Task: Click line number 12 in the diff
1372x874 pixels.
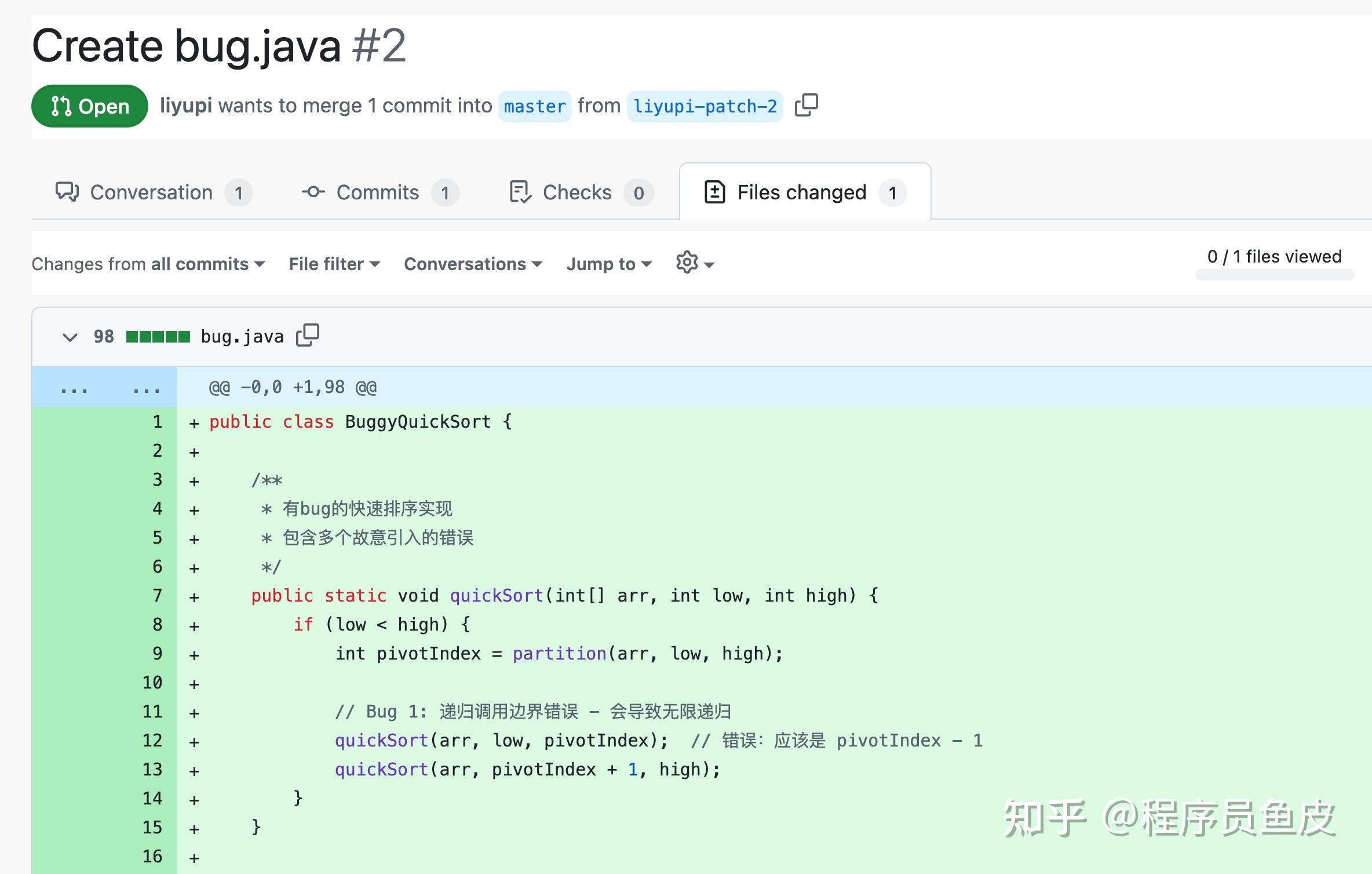Action: (x=152, y=741)
